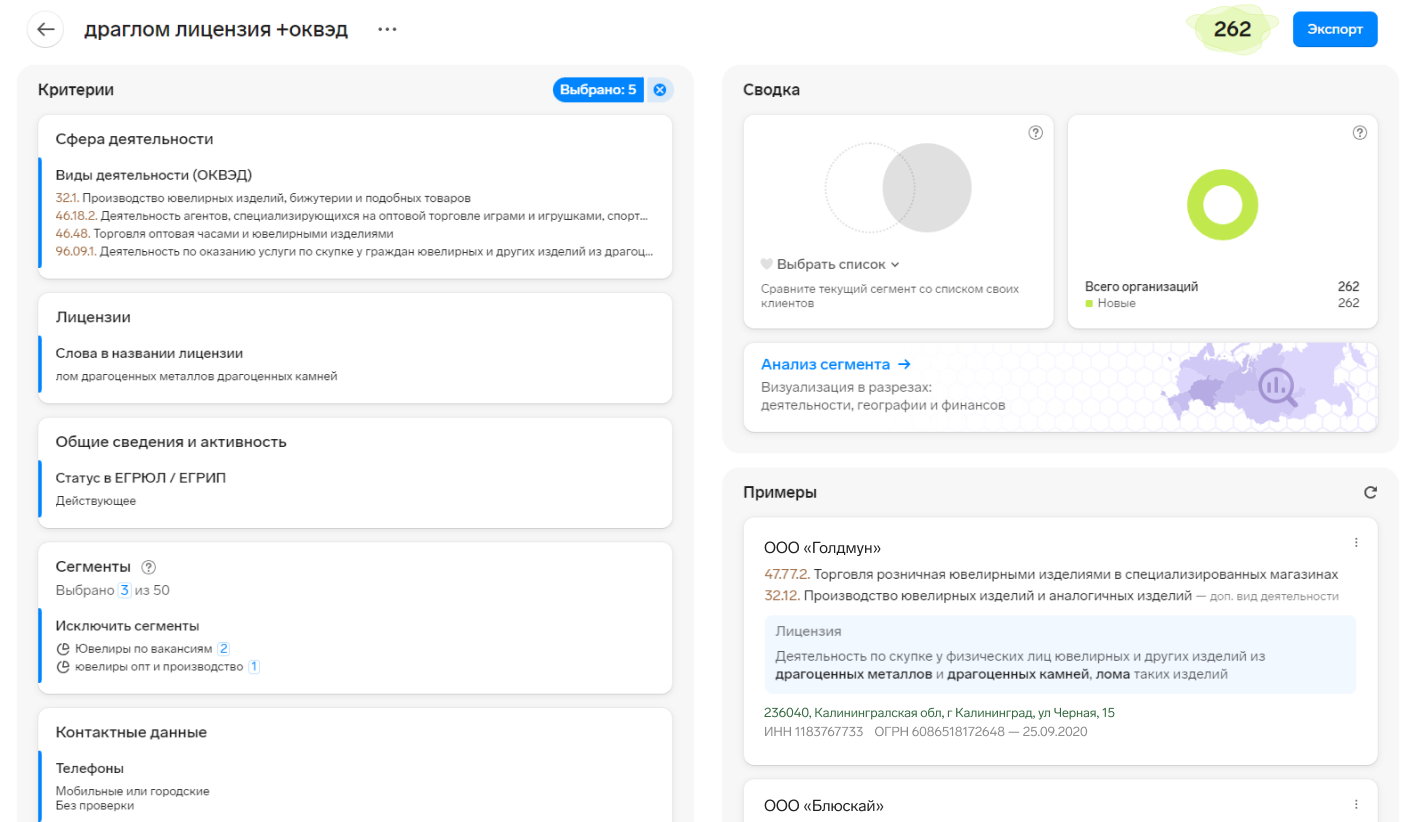
Task: Open the Статус в ЕГРЮЛ / ЕГРИП criterion
Action: (141, 478)
